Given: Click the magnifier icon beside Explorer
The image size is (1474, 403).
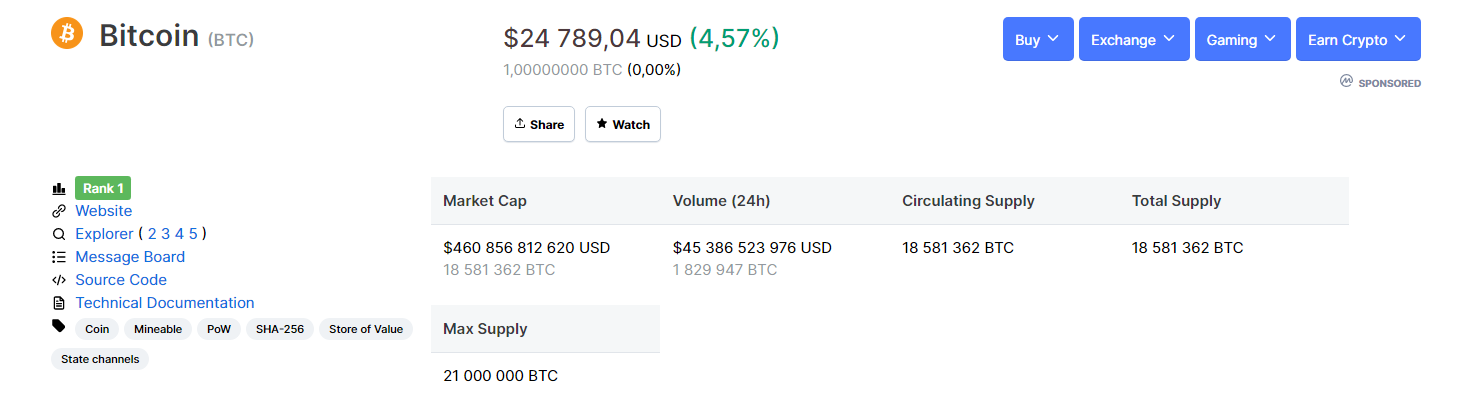Looking at the screenshot, I should pyautogui.click(x=58, y=234).
